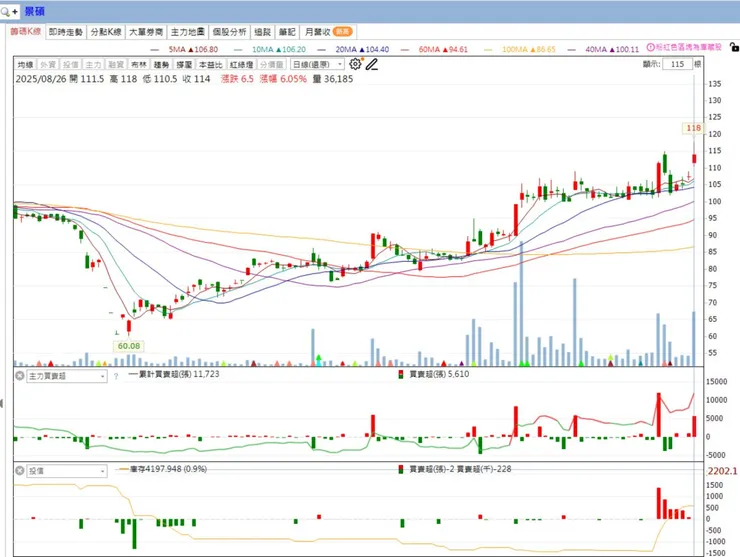Click the 60.08 low price label
Screen dimensions: 740x557
click(129, 346)
